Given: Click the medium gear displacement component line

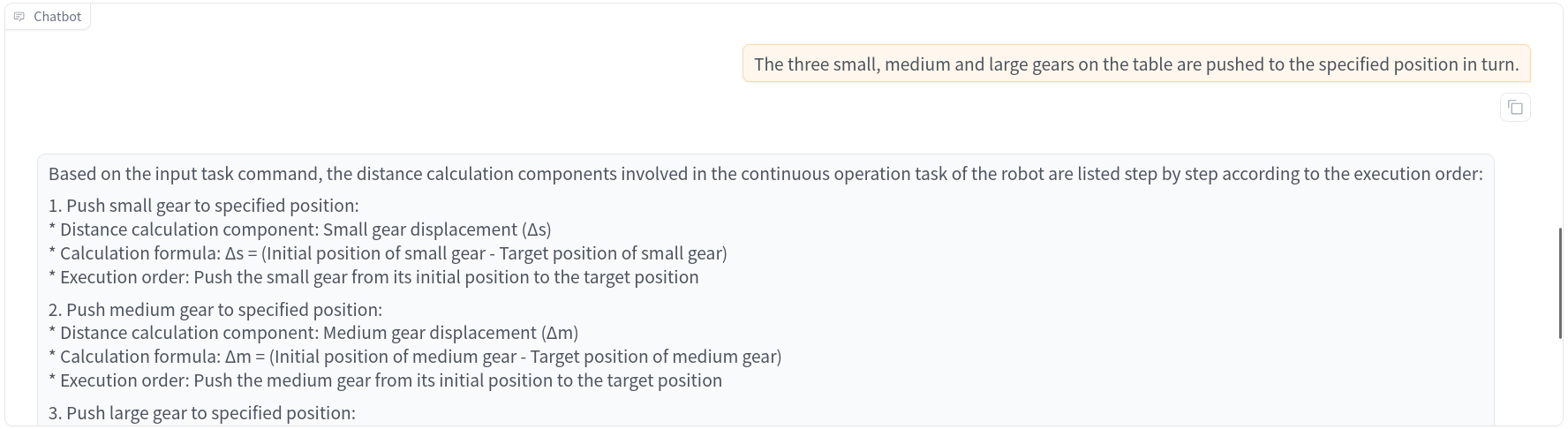Looking at the screenshot, I should click(314, 333).
